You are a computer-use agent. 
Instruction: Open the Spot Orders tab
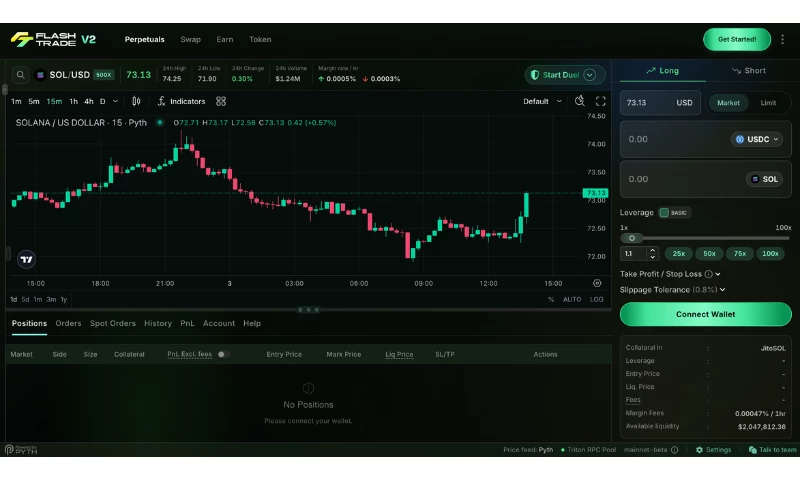pos(113,323)
